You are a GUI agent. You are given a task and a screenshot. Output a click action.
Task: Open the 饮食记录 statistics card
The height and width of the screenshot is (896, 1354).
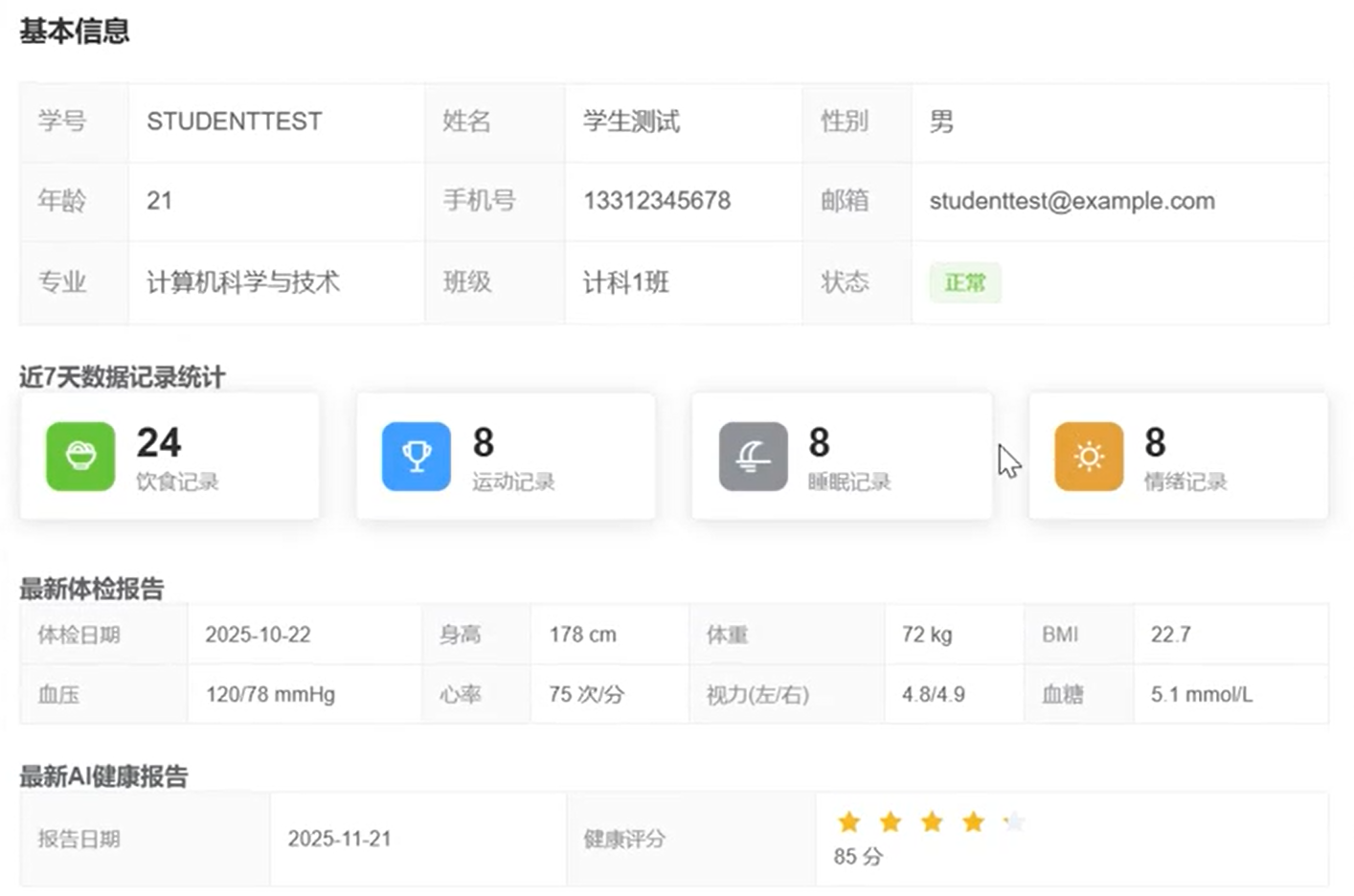coord(169,457)
